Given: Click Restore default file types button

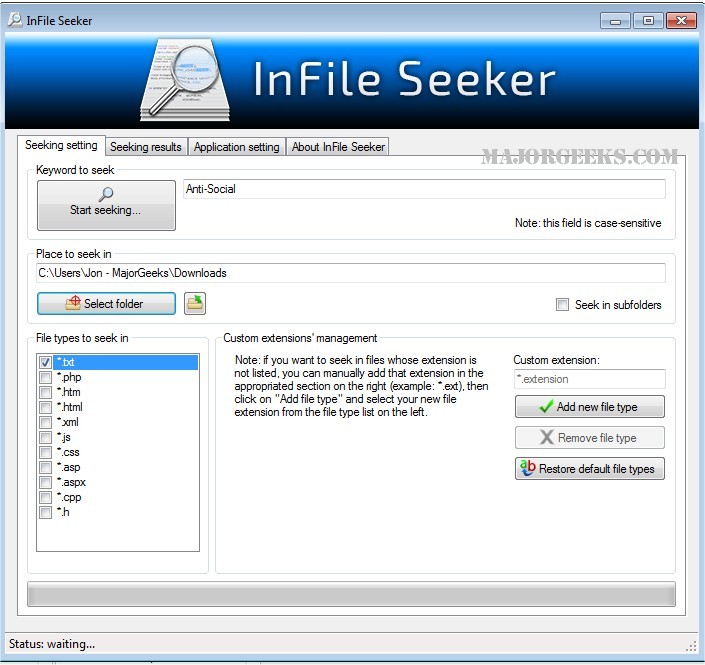Looking at the screenshot, I should (x=589, y=469).
